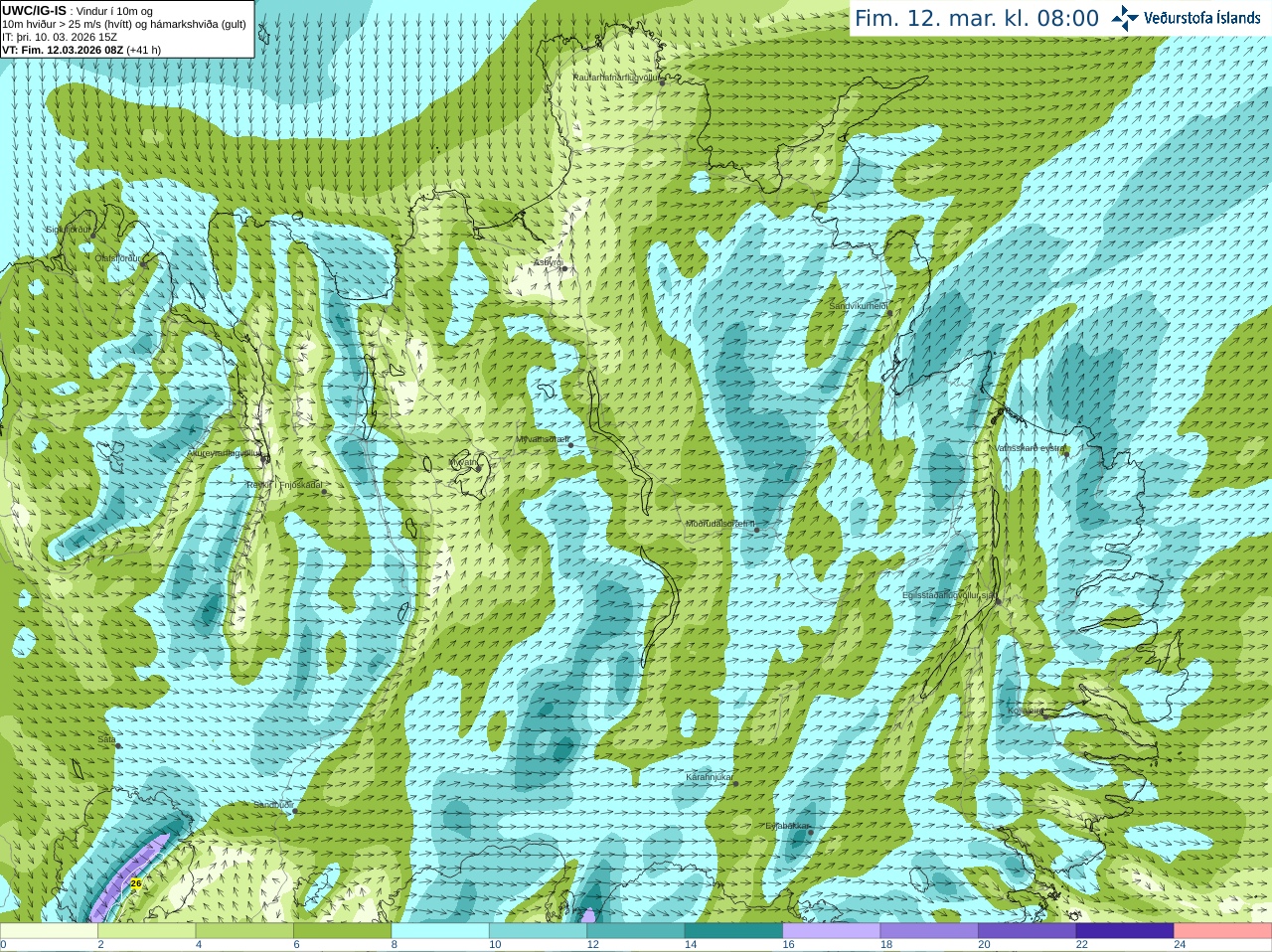
Task: Click the Sandbúðir station label
Action: tap(272, 805)
